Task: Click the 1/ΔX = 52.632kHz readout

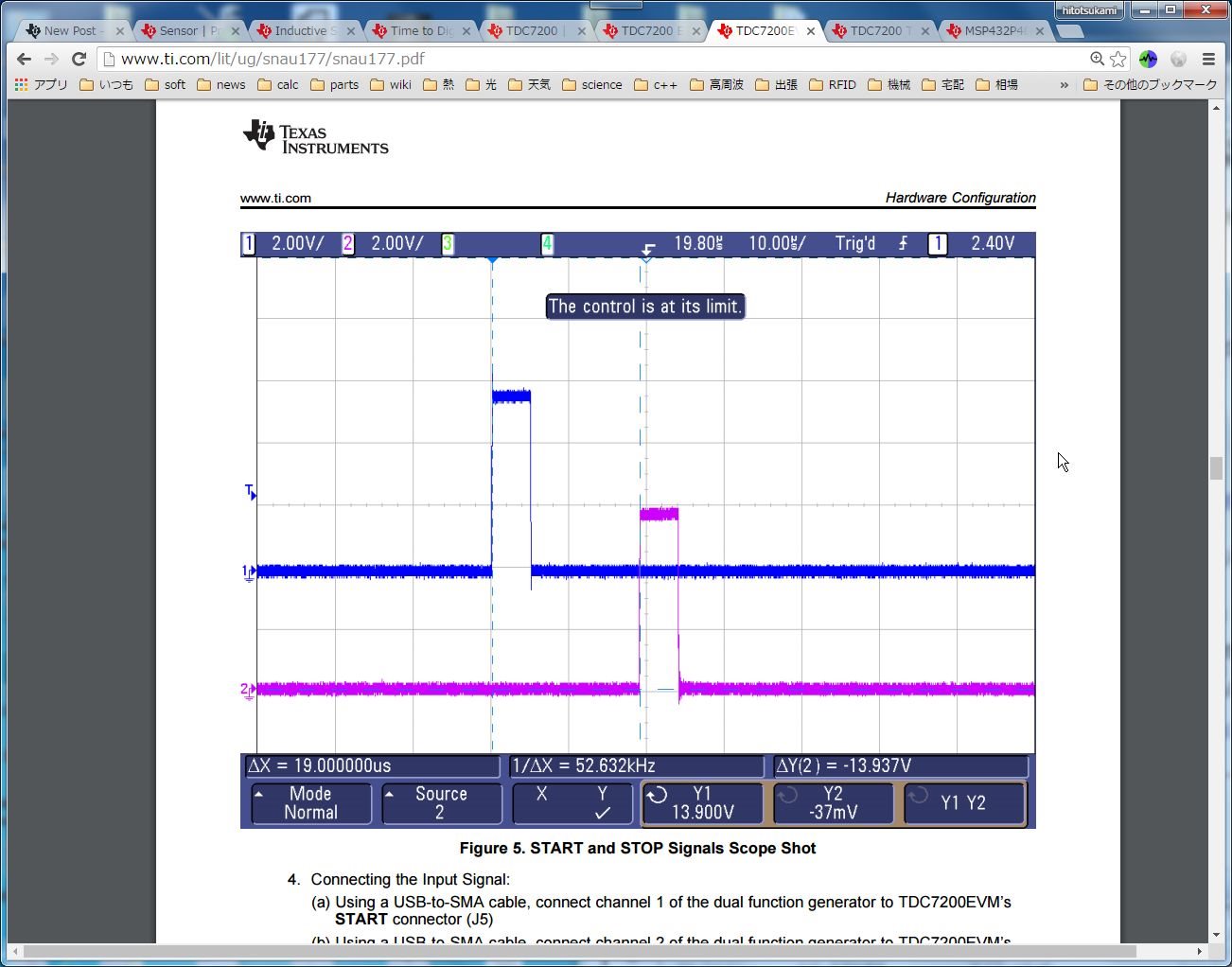Action: pos(637,765)
